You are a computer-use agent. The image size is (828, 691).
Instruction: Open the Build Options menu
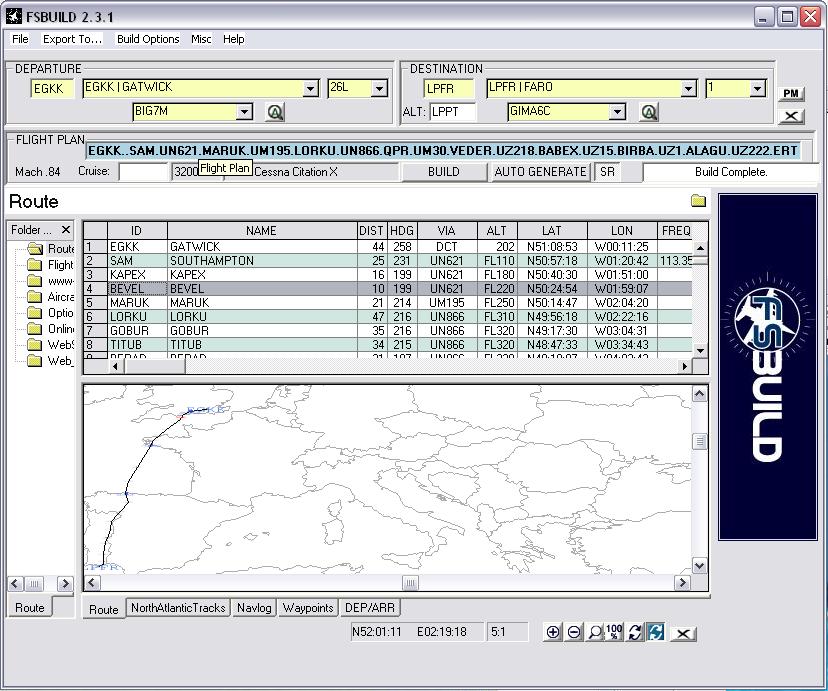click(x=148, y=39)
